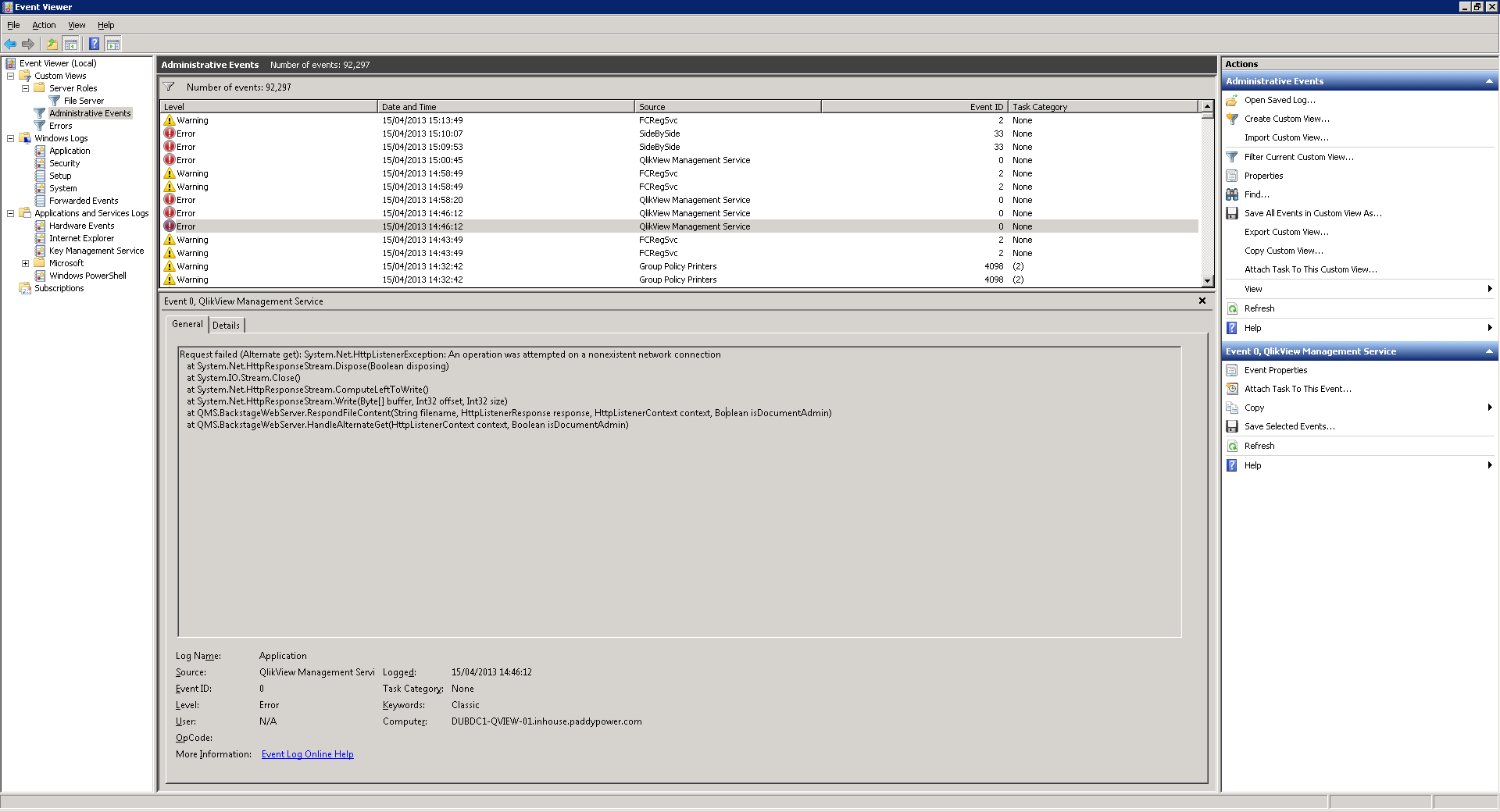Click the Up One Level toolbar icon
This screenshot has width=1500, height=812.
[52, 44]
